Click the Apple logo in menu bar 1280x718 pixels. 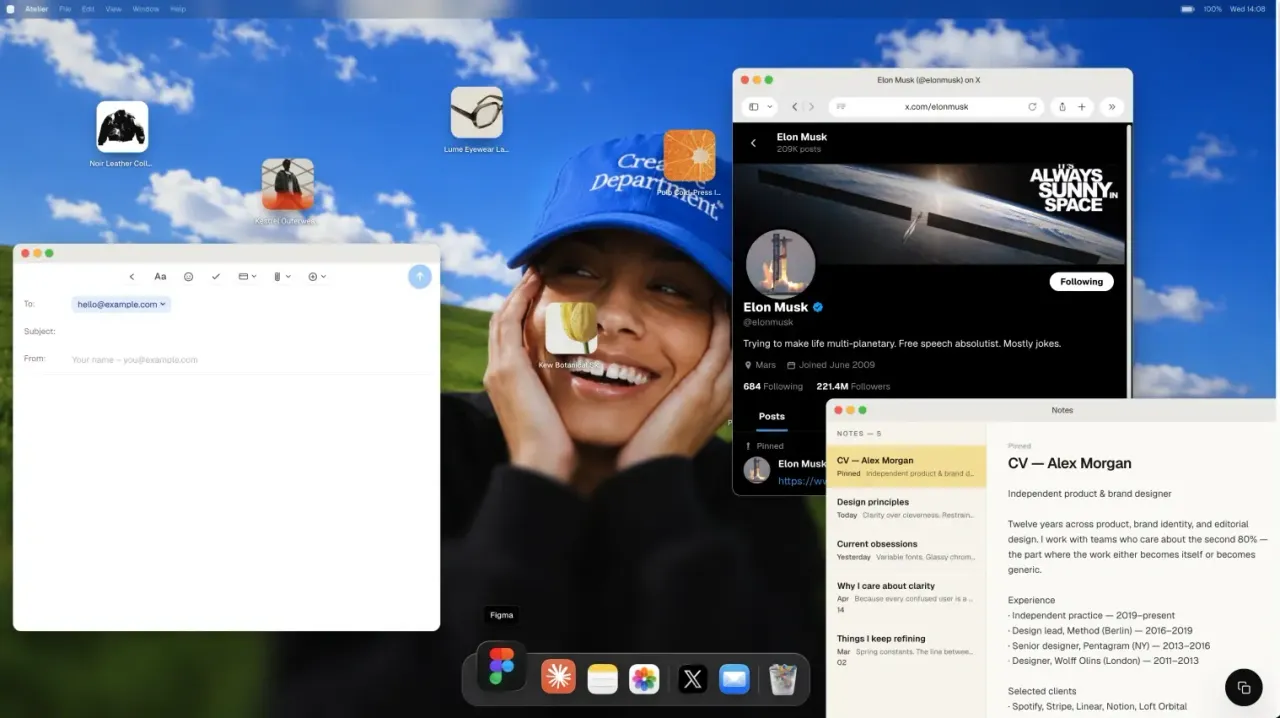pyautogui.click(x=10, y=9)
